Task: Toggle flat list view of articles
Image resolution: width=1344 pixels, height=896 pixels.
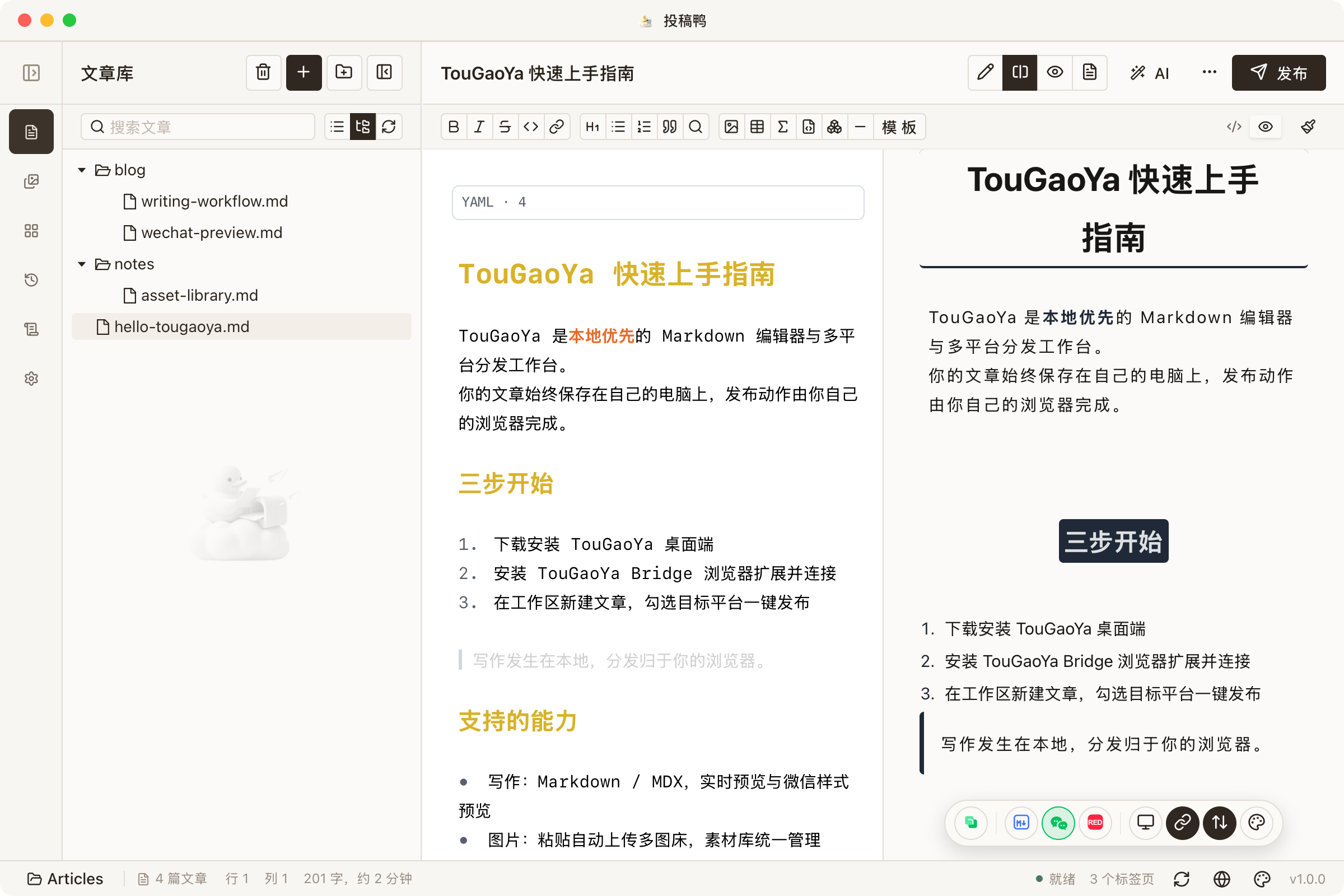Action: (337, 127)
